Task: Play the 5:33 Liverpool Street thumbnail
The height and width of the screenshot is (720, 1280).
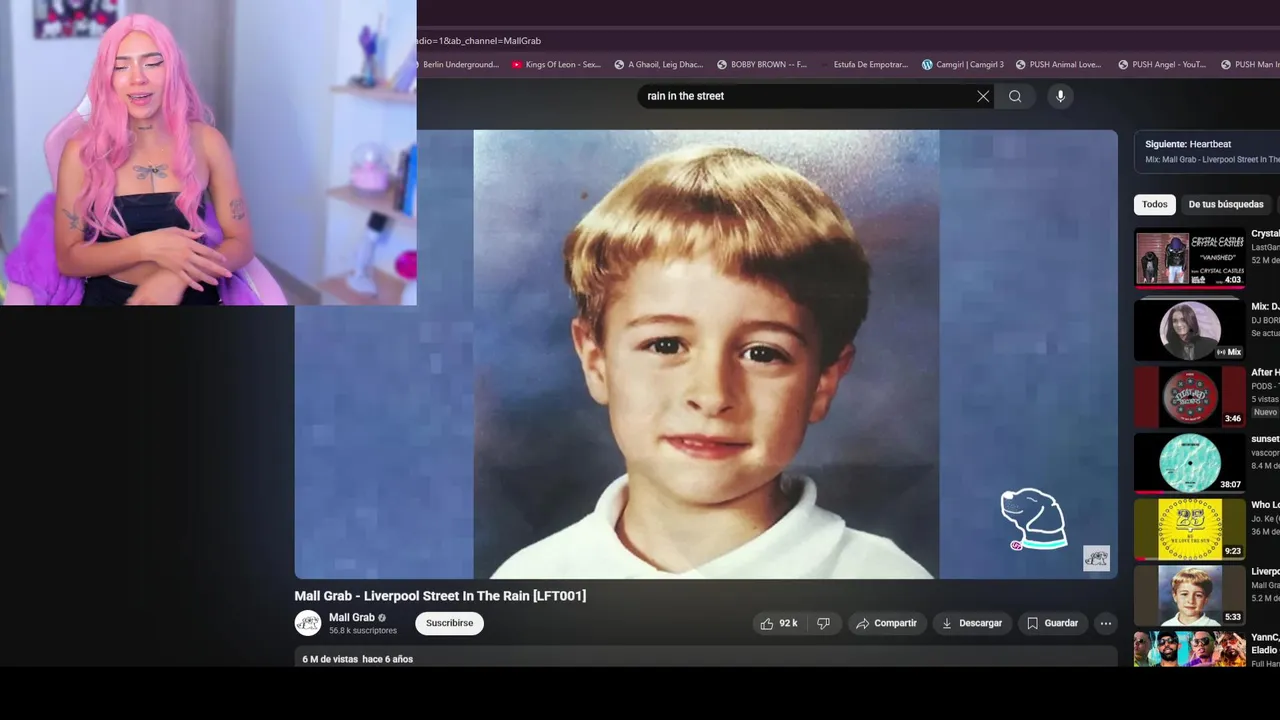Action: (1190, 595)
